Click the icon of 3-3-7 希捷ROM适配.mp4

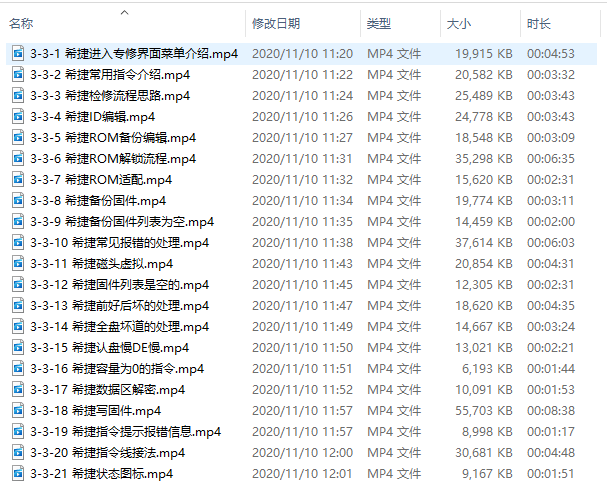[18, 180]
